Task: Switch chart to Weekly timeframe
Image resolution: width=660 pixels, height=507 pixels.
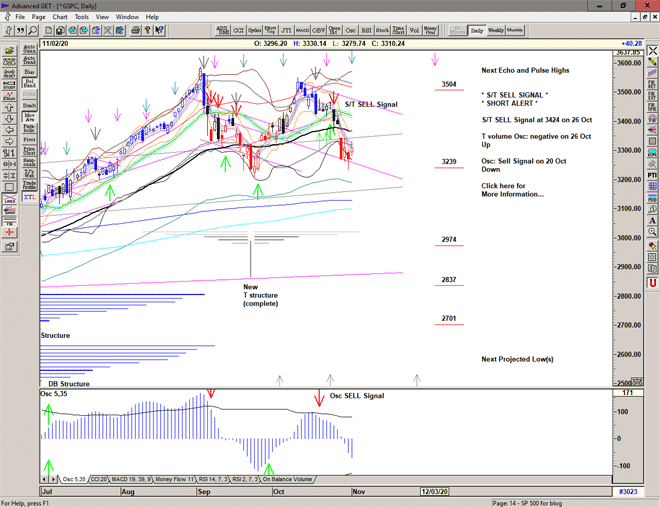Action: (495, 31)
